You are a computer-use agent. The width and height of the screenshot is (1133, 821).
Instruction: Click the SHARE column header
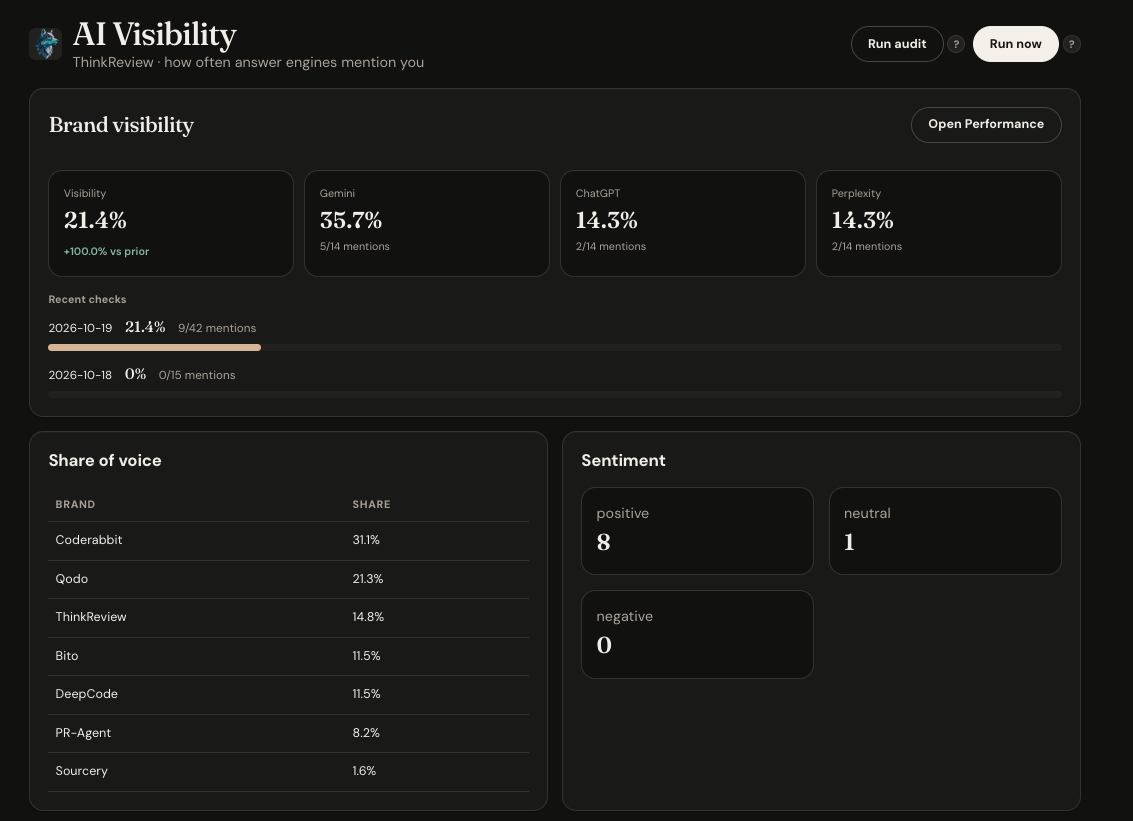pos(371,504)
